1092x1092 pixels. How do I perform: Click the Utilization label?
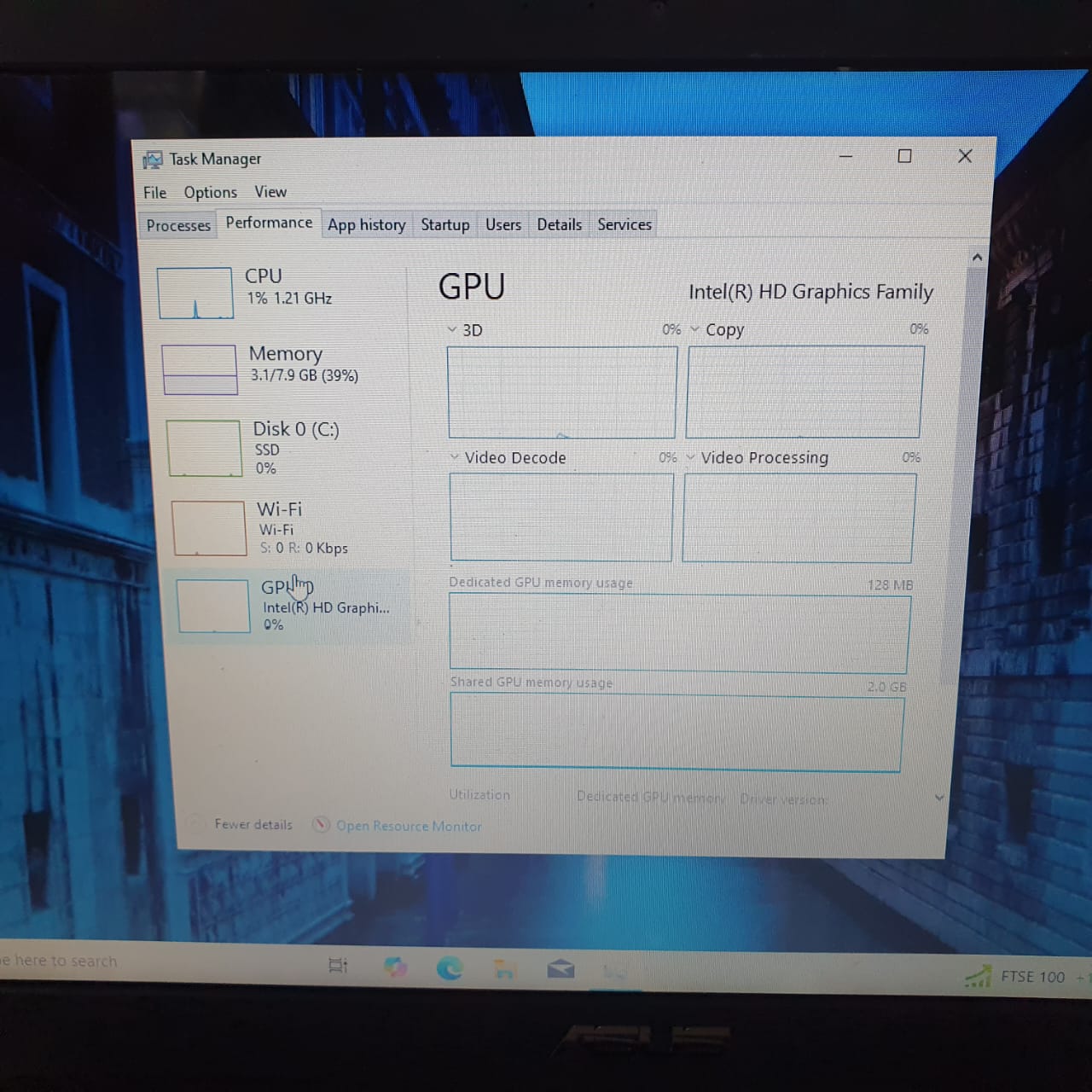(x=479, y=795)
